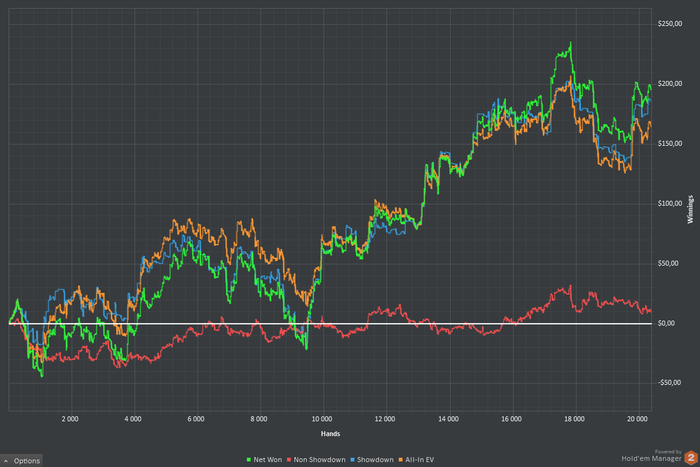Click the red Non Showdown color square

point(289,460)
